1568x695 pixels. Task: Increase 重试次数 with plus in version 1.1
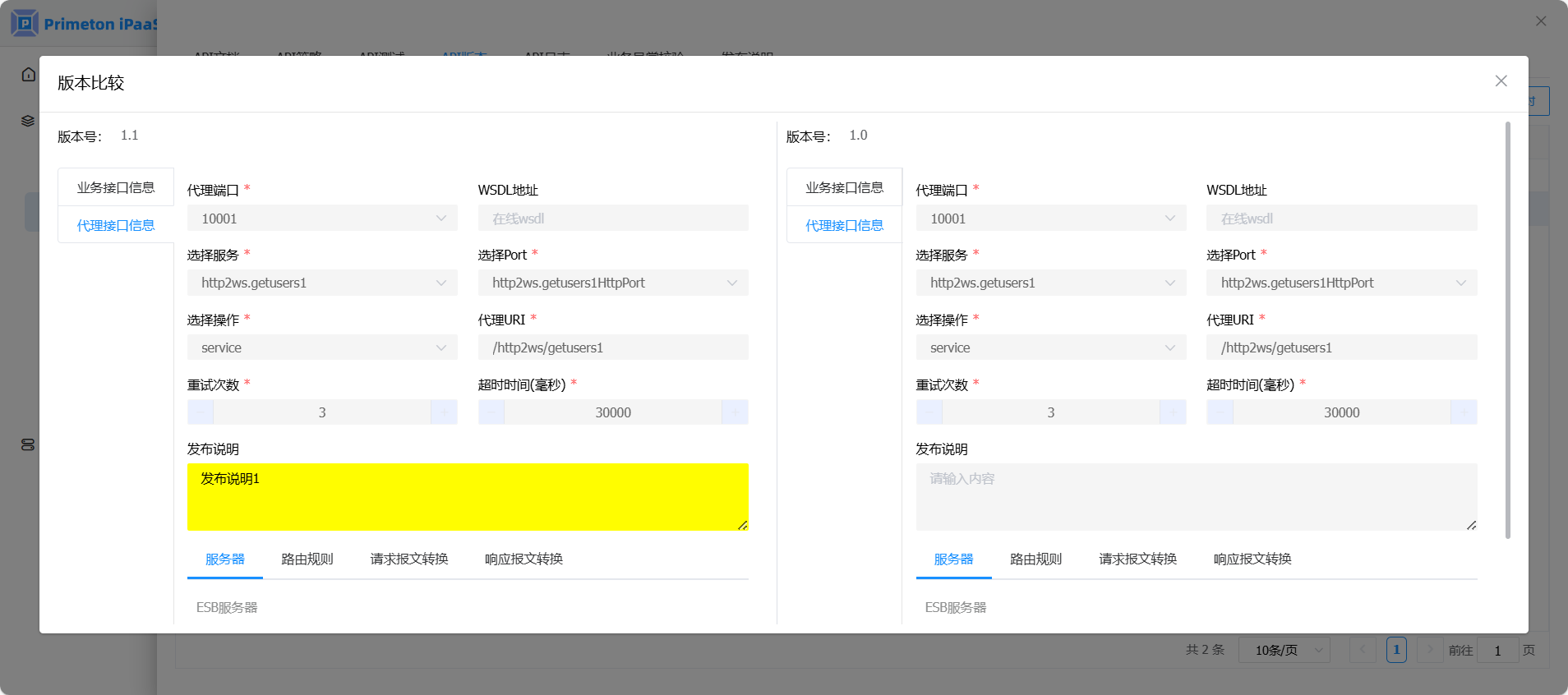coord(444,412)
